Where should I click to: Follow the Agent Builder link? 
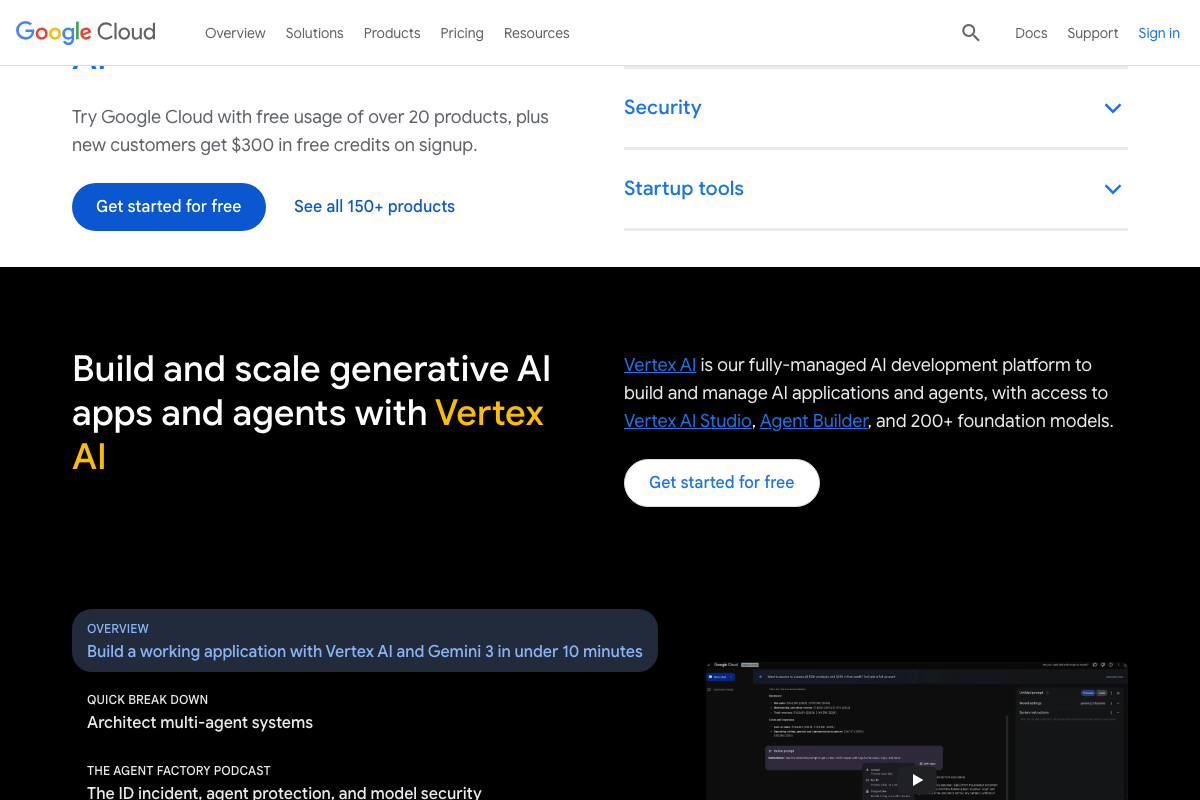[x=814, y=421]
